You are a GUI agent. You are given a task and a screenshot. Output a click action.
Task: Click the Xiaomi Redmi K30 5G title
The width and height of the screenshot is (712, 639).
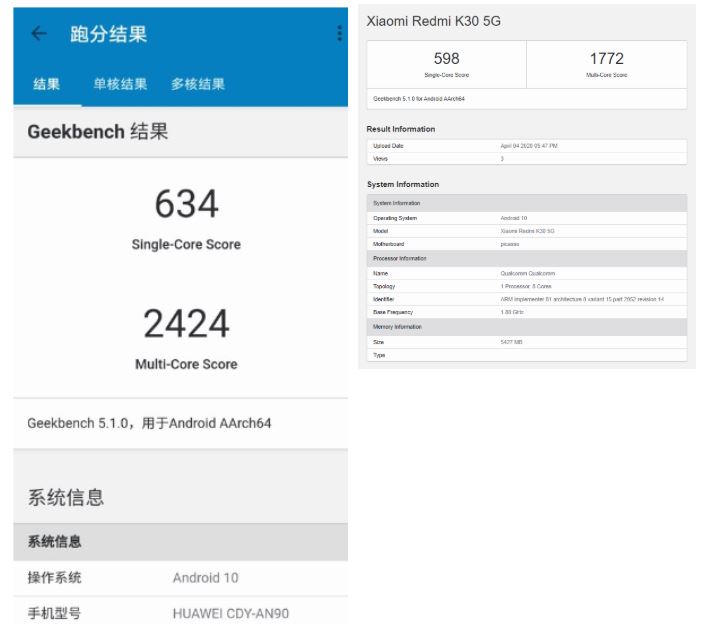[x=433, y=20]
